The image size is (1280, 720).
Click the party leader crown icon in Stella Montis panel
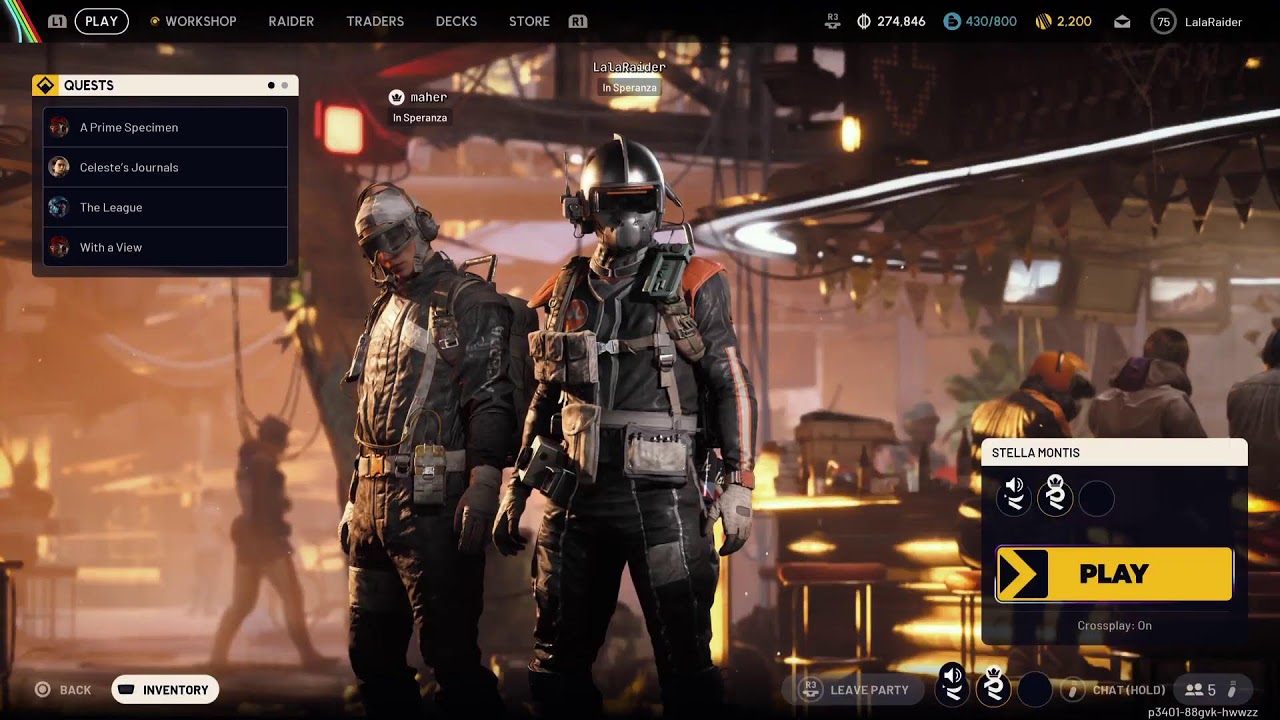tap(1055, 496)
